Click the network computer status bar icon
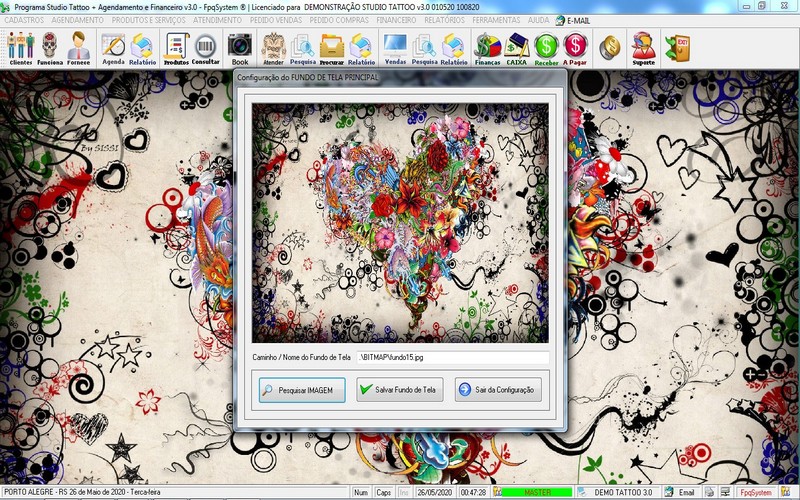This screenshot has height=500, width=800. point(726,492)
